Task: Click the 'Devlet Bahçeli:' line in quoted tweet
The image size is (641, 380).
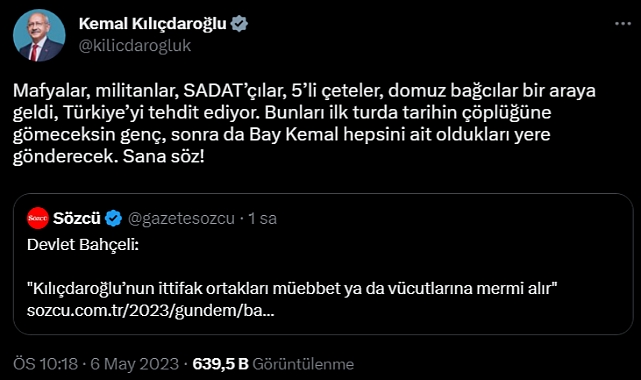Action: 83,245
